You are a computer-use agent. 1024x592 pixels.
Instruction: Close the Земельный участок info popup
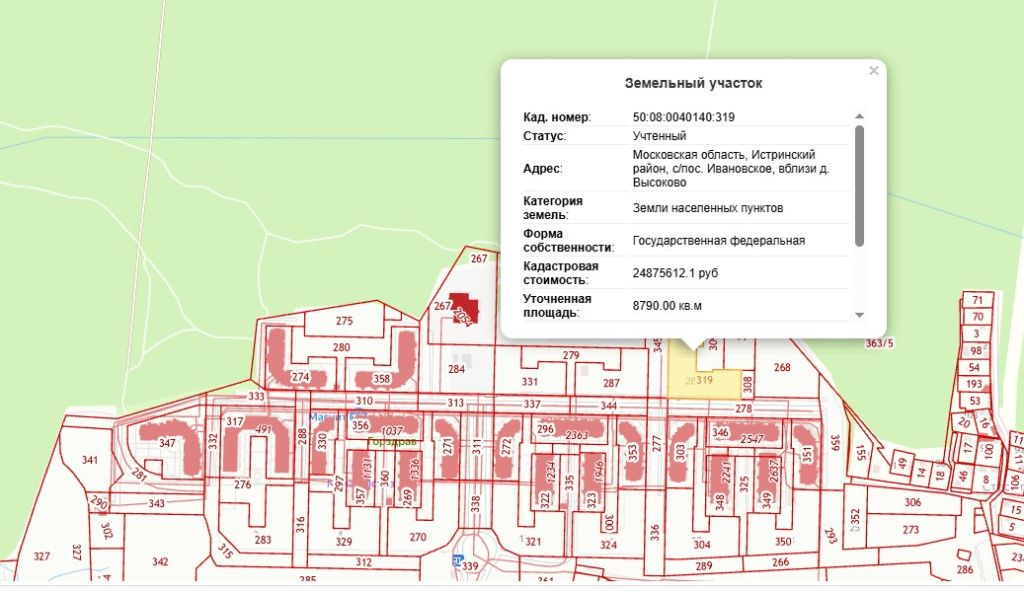(873, 71)
